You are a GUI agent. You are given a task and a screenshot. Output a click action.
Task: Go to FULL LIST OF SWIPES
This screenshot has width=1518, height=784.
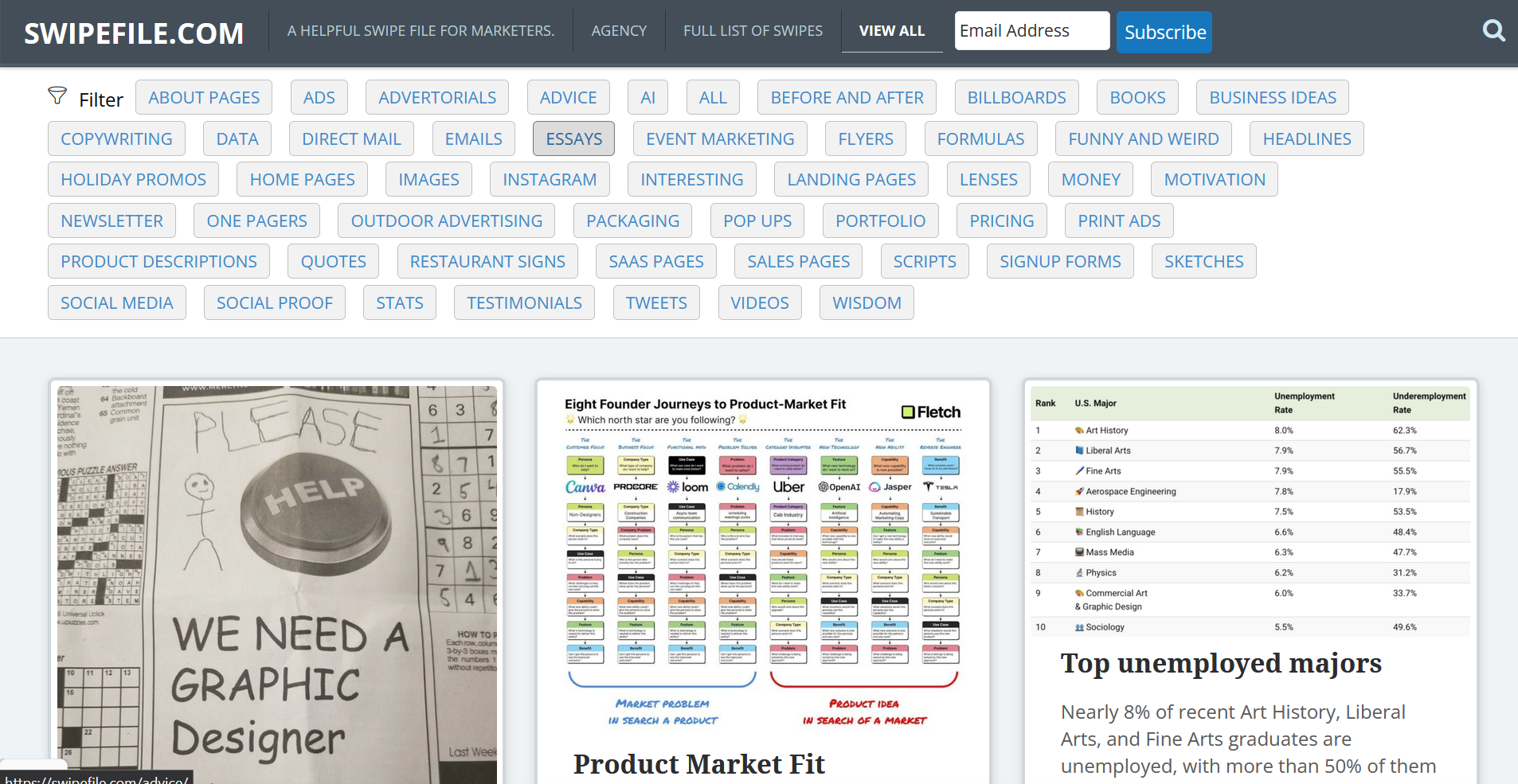[753, 31]
